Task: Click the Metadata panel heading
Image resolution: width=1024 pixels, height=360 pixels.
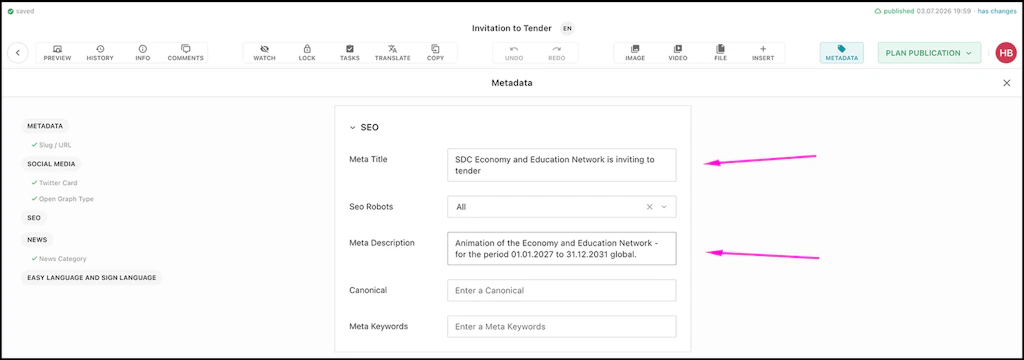Action: [512, 83]
